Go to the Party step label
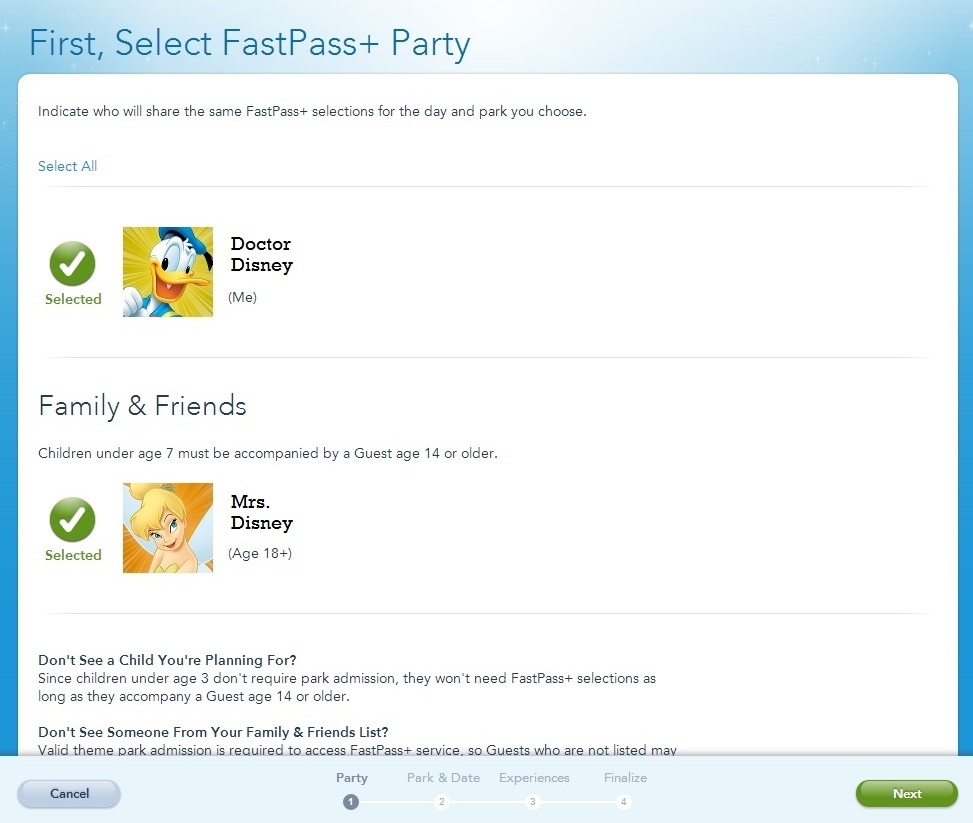The image size is (973, 823). (x=352, y=778)
